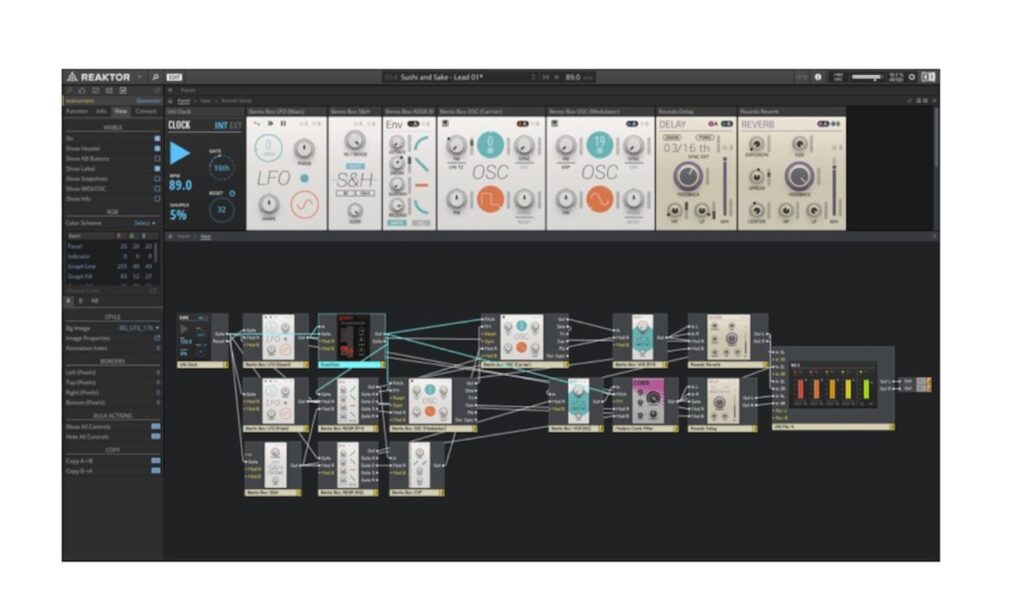Click the SHUFFLE 5% value

(178, 215)
